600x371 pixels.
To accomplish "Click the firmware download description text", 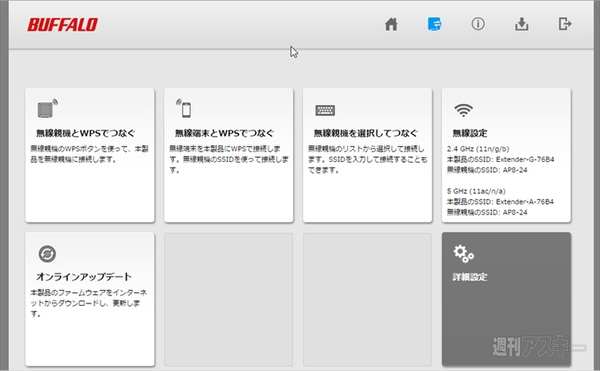I will coord(88,303).
